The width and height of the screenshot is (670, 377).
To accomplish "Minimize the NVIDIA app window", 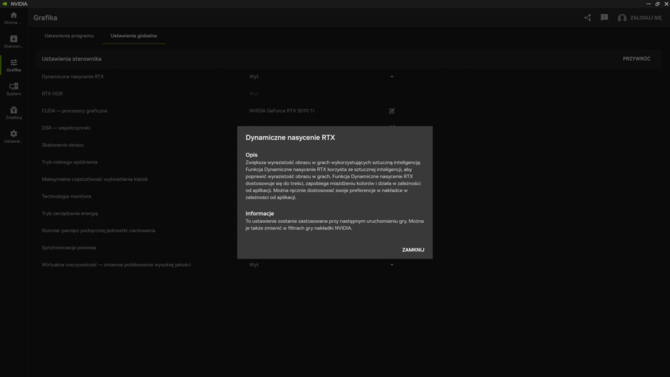I will pos(649,4).
